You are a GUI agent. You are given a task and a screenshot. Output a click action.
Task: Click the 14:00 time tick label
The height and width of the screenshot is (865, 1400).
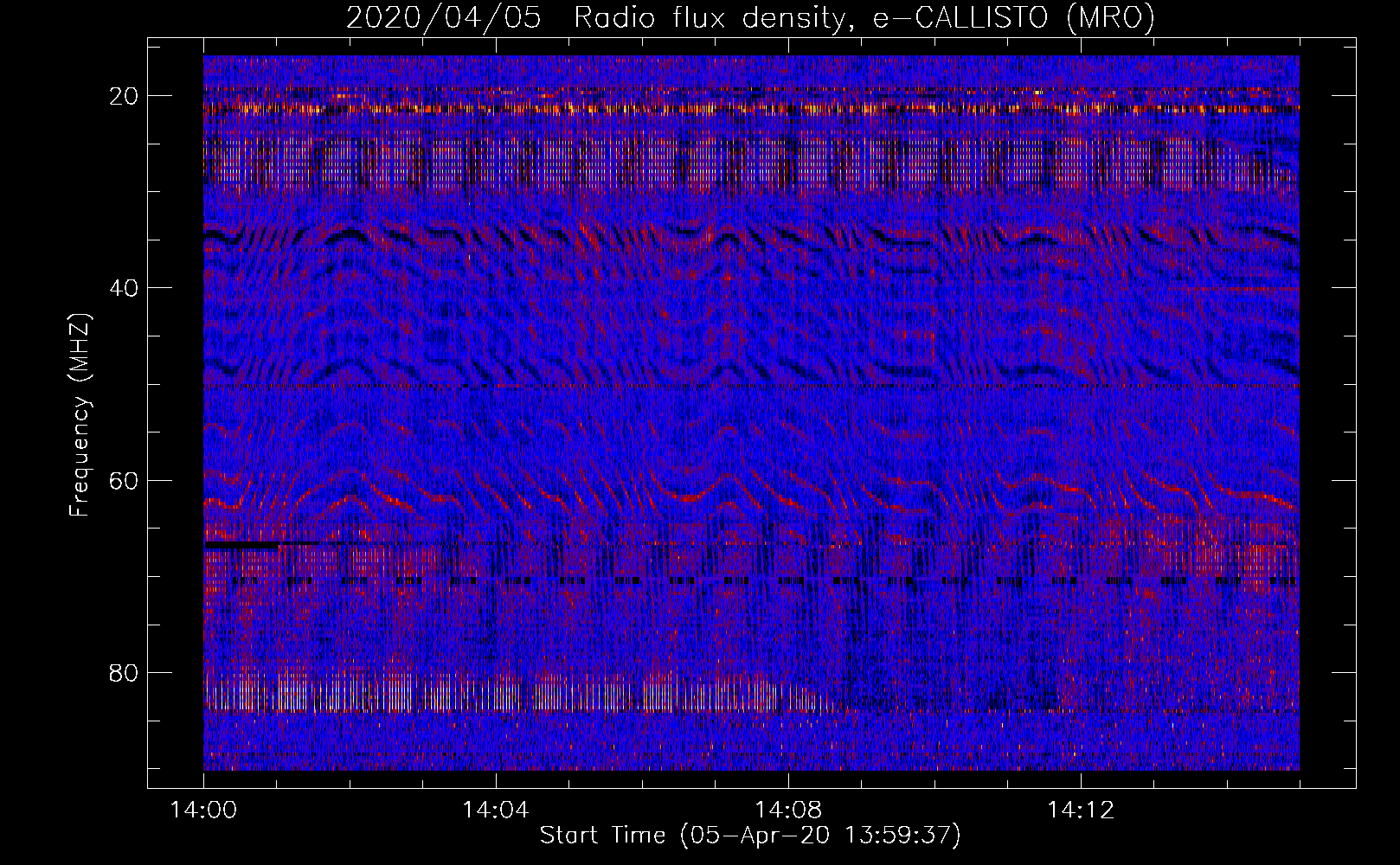[x=203, y=811]
